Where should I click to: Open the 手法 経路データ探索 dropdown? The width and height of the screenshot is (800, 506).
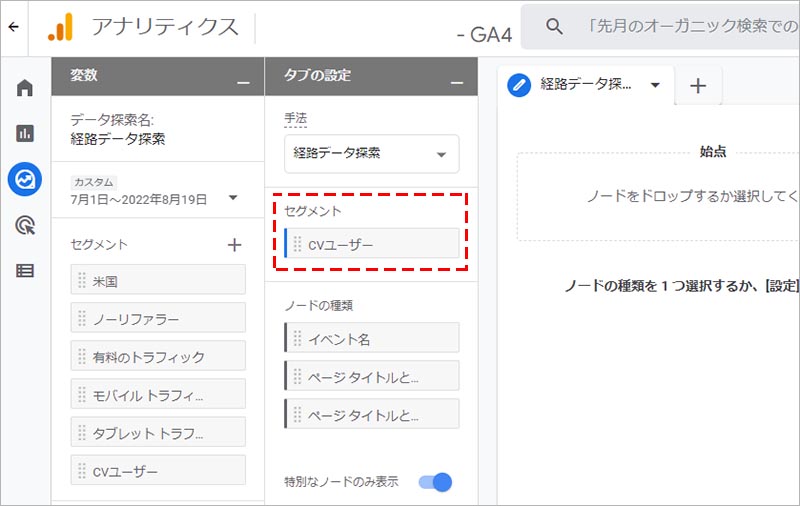[371, 154]
